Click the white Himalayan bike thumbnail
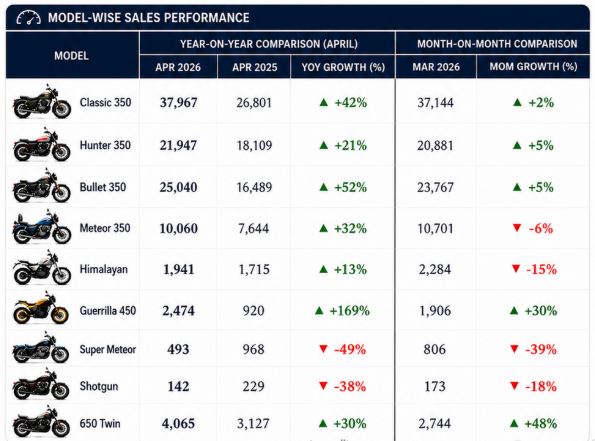 (42, 268)
